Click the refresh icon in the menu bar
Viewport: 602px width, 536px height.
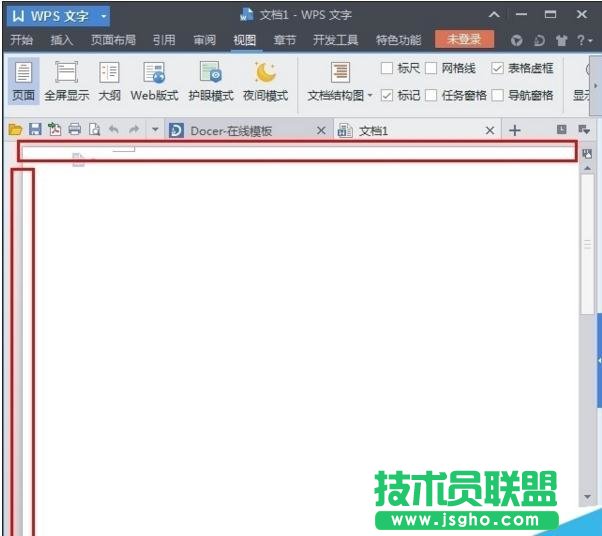(539, 40)
